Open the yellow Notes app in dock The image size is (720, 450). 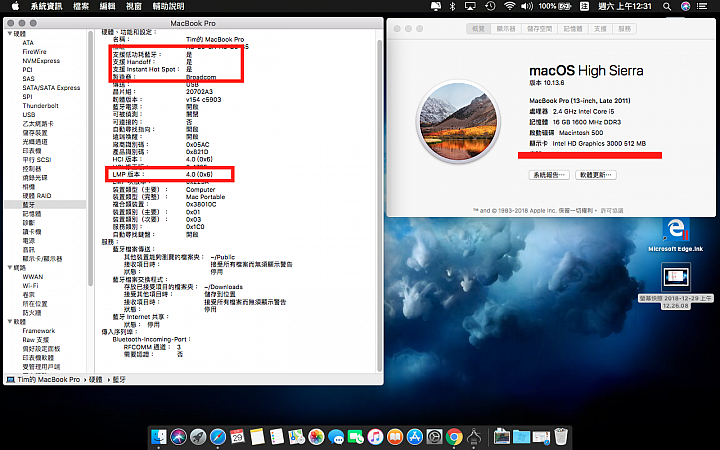click(257, 436)
